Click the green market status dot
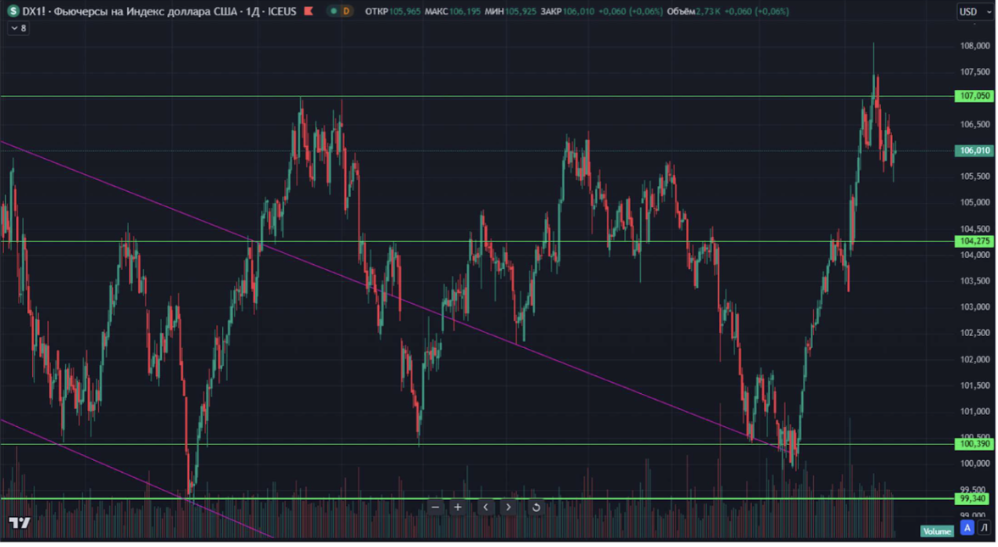 tap(334, 11)
